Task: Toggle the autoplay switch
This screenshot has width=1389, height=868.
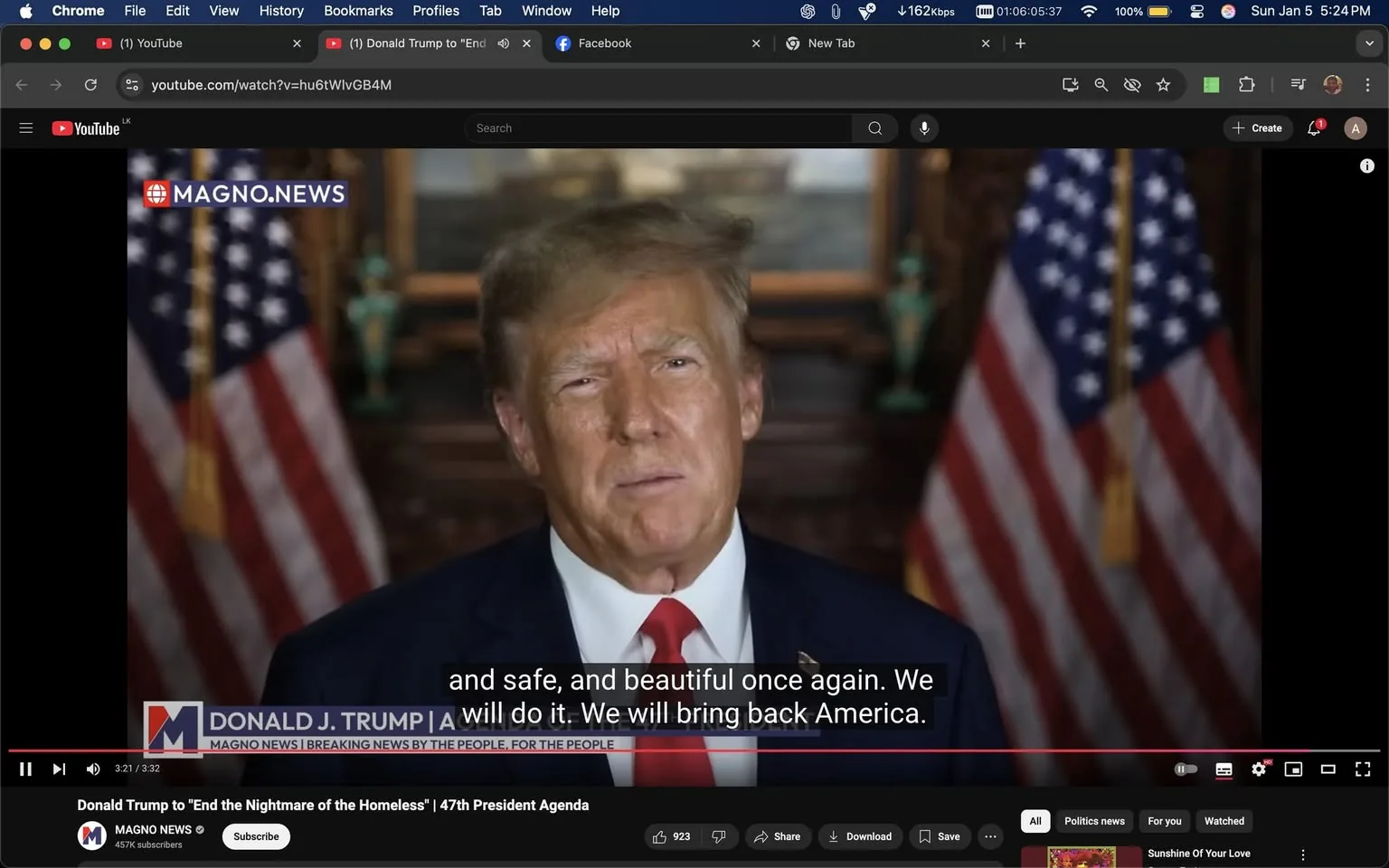Action: 1186,769
